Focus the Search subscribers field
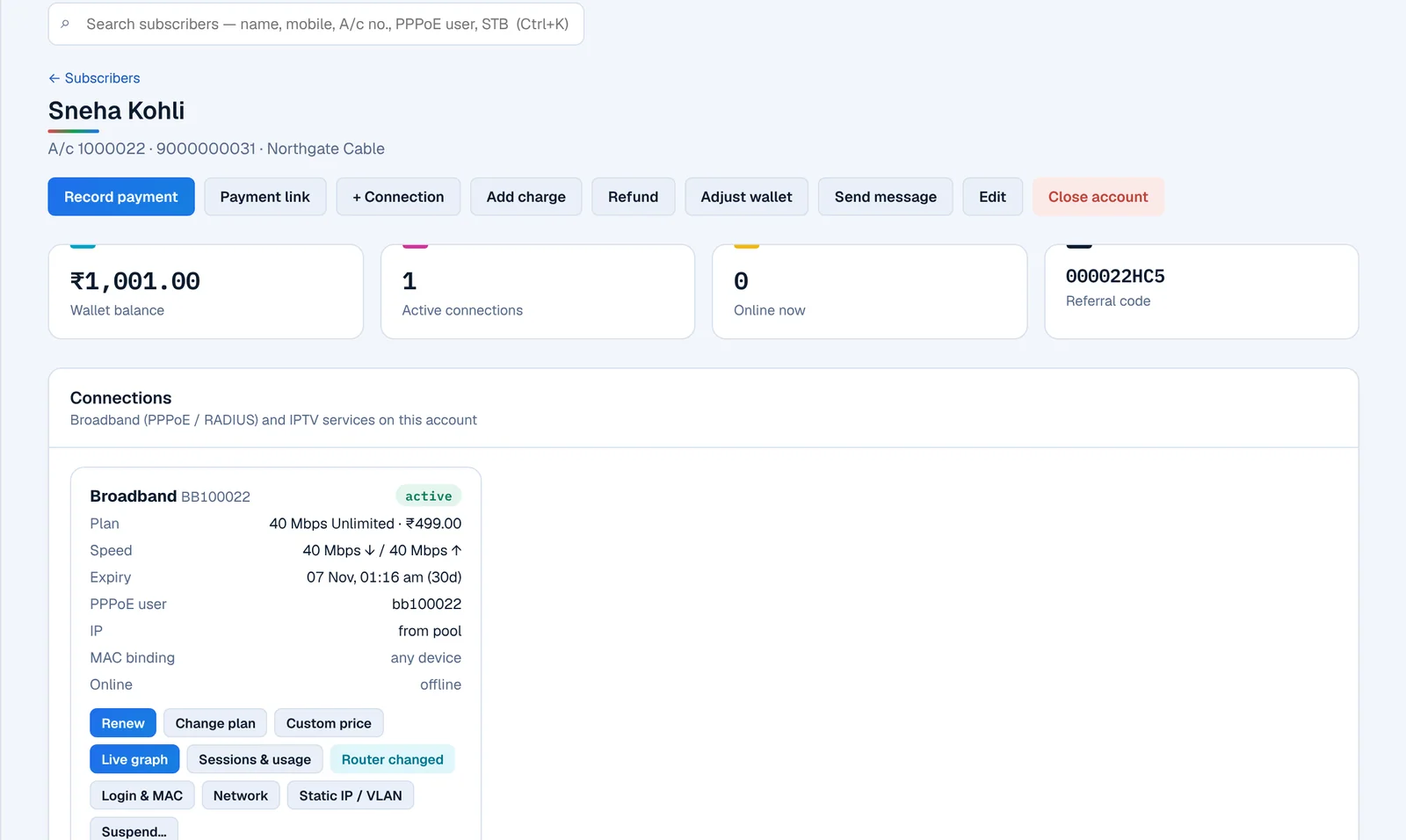The height and width of the screenshot is (840, 1406). [316, 24]
